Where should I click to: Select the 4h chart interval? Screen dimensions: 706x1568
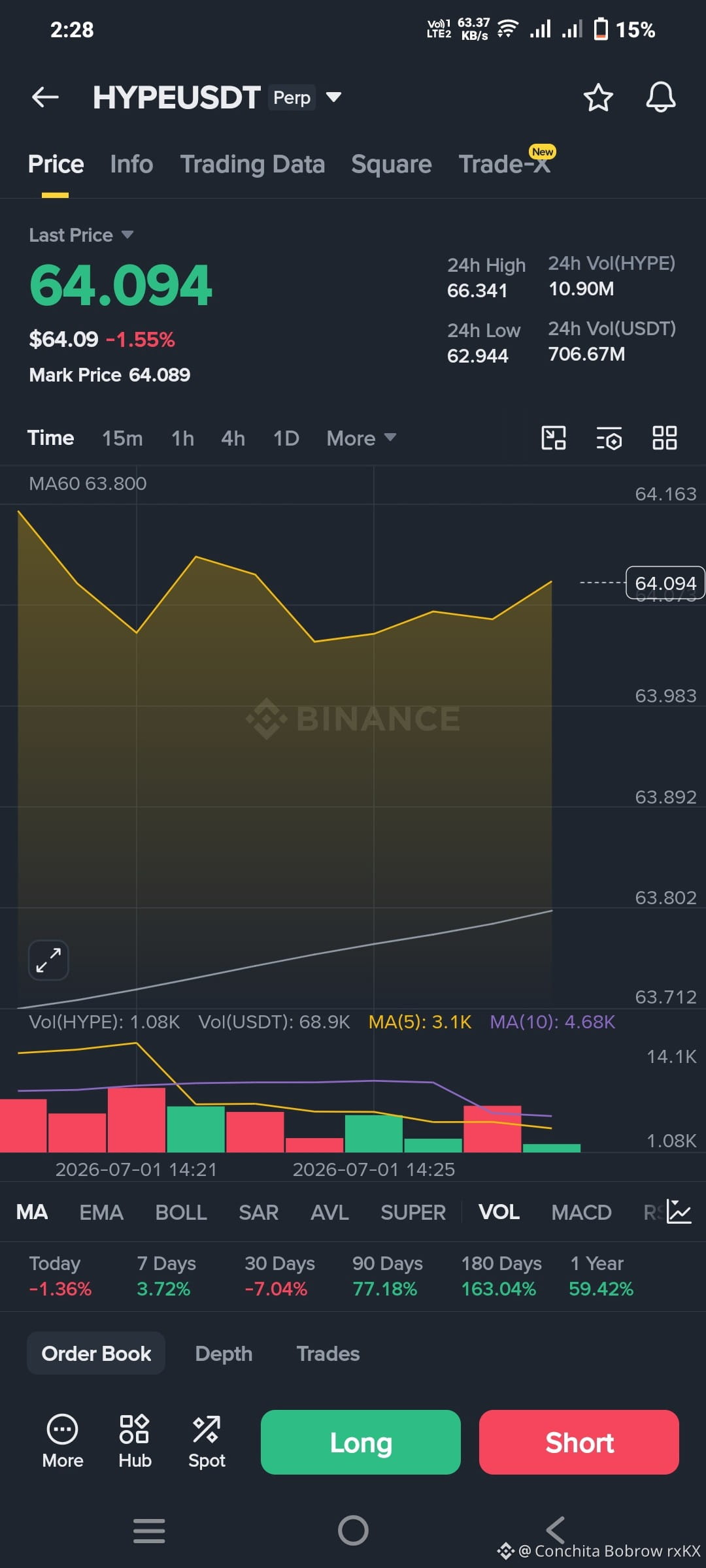pos(233,438)
